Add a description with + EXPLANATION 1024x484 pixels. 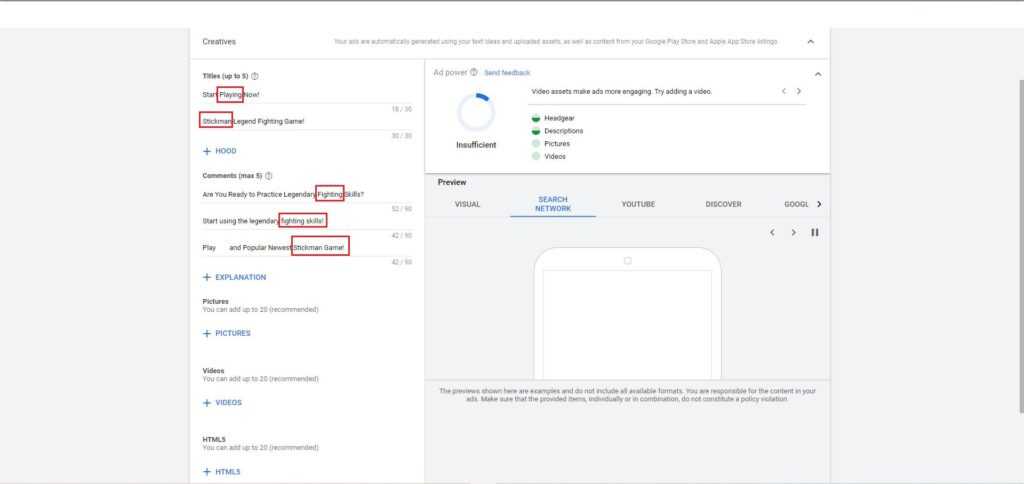point(234,278)
